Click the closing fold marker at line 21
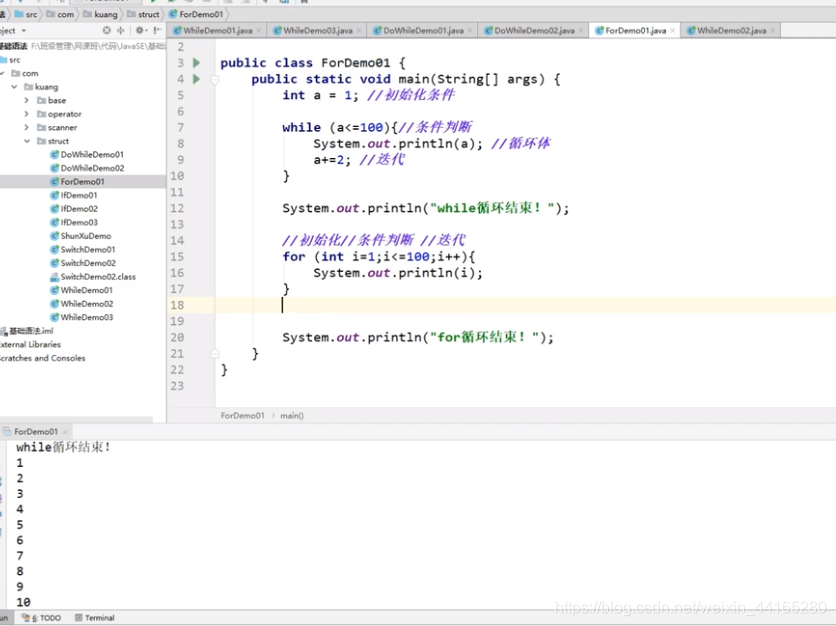 tap(215, 354)
